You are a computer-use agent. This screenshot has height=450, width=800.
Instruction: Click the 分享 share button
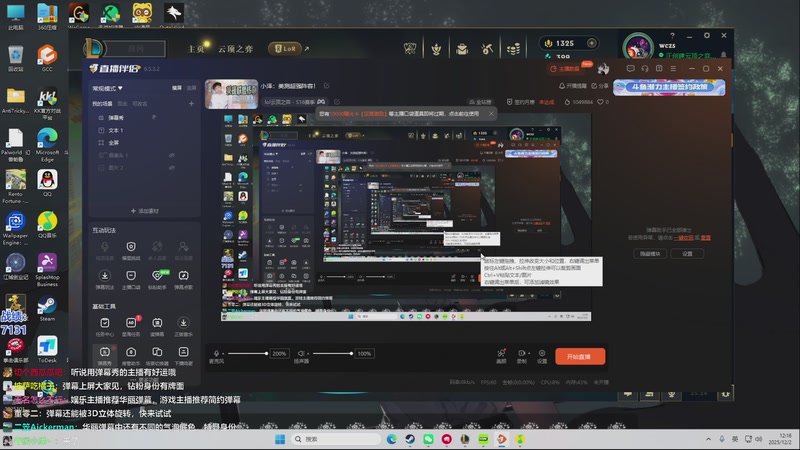pos(600,86)
